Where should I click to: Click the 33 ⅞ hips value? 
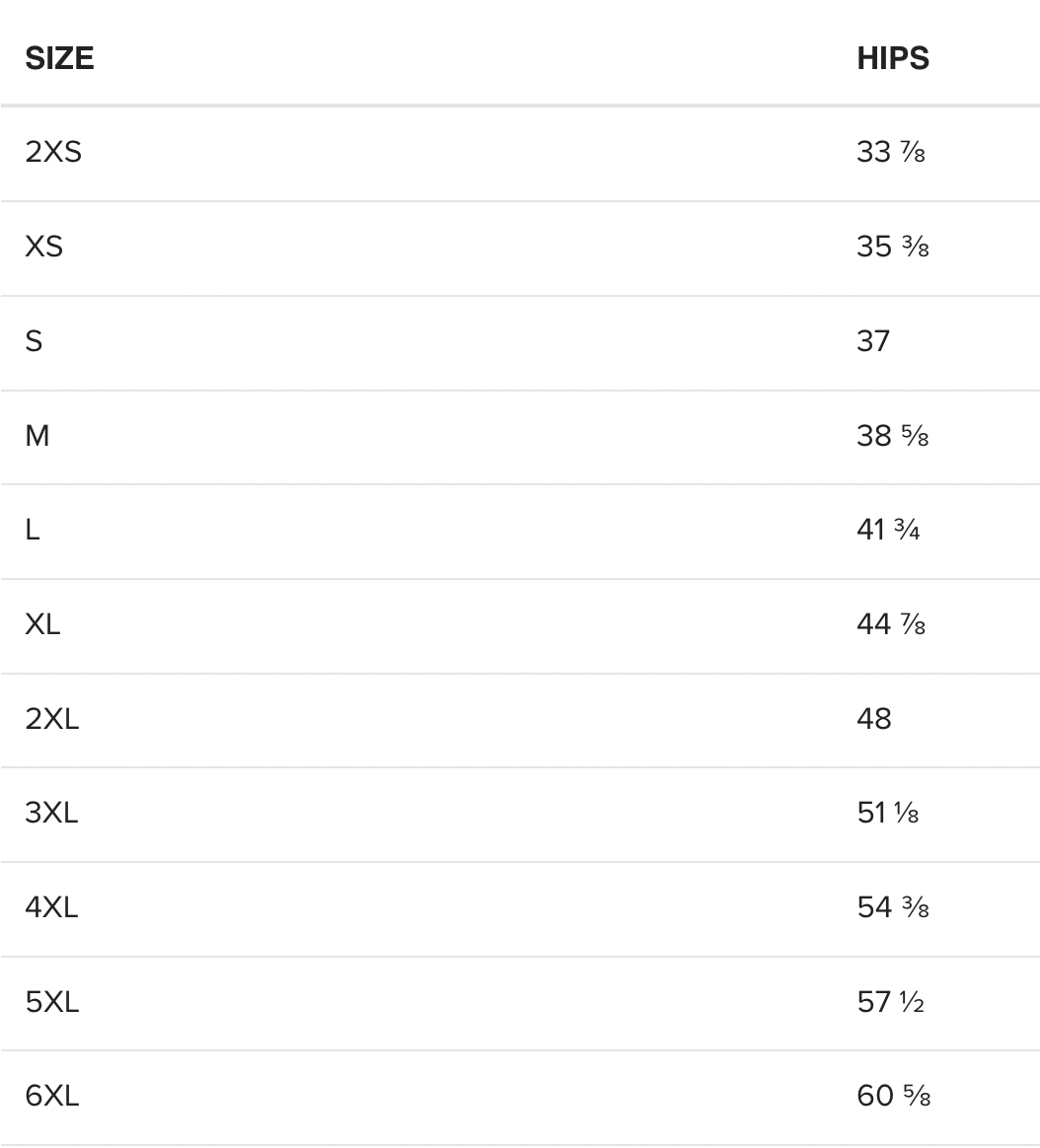pos(892,153)
